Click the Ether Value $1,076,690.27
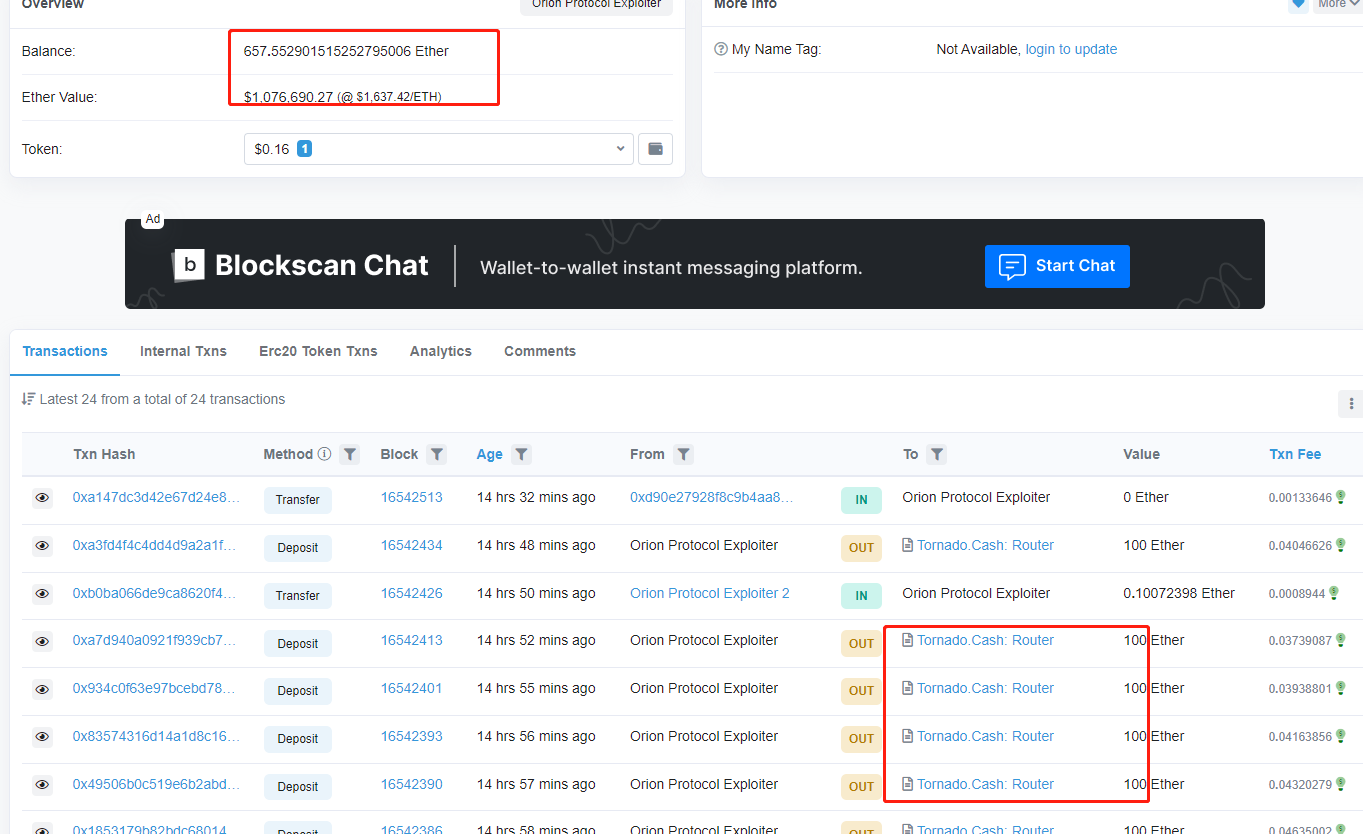The image size is (1363, 834). coord(288,97)
